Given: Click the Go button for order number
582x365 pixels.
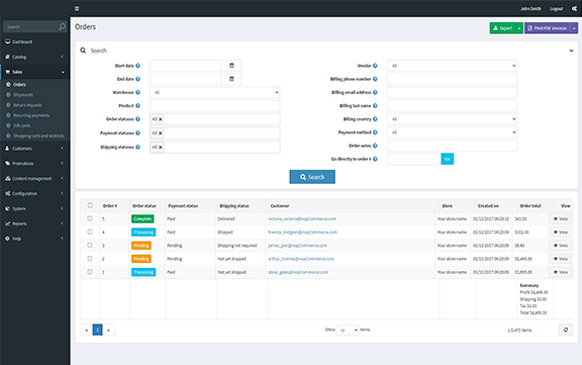Looking at the screenshot, I should pyautogui.click(x=447, y=159).
